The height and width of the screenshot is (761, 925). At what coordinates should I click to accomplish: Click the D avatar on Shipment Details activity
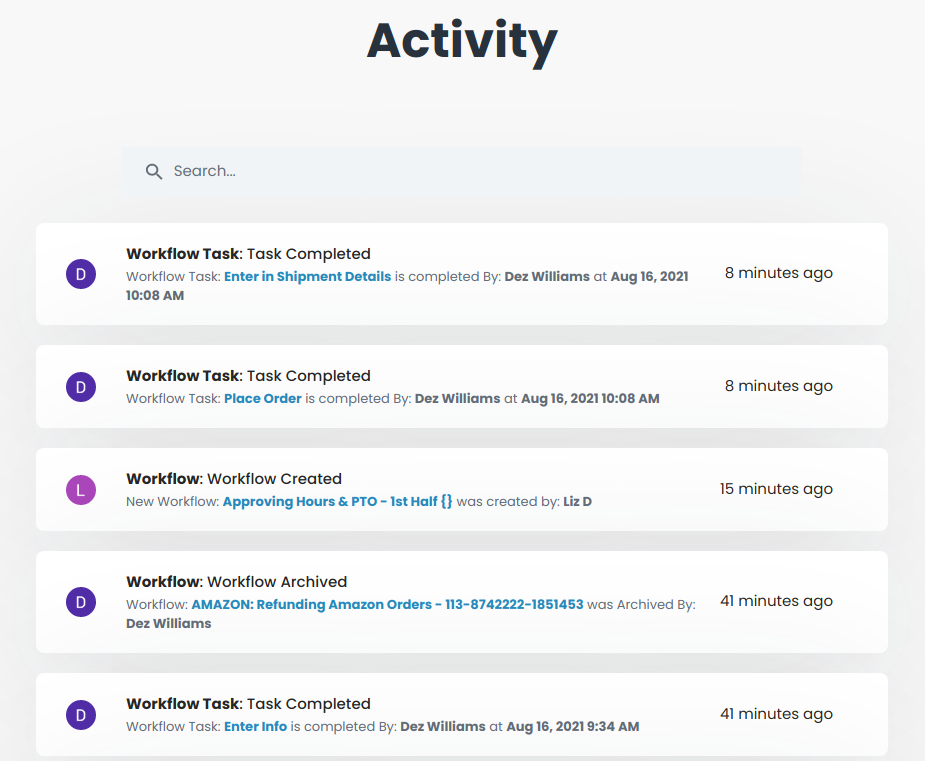click(x=81, y=274)
